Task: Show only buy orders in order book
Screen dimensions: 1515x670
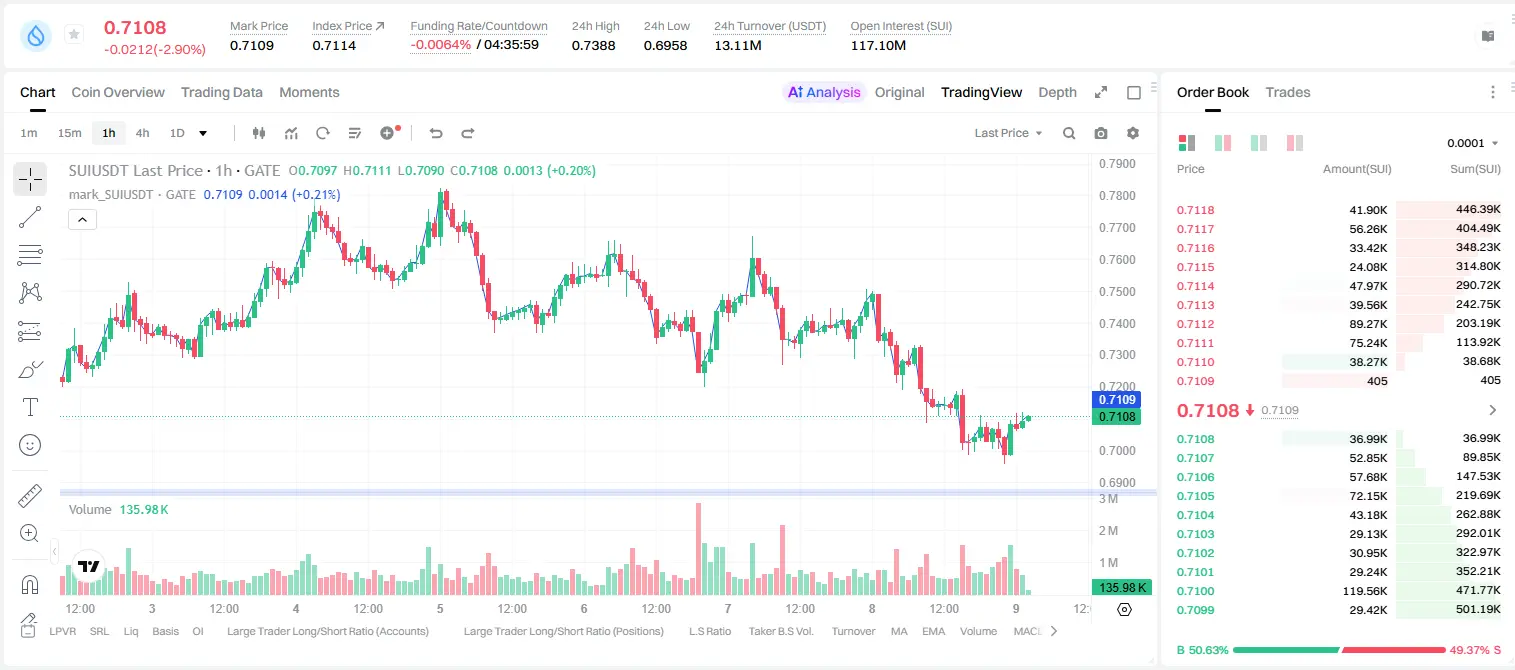Action: pyautogui.click(x=1259, y=143)
